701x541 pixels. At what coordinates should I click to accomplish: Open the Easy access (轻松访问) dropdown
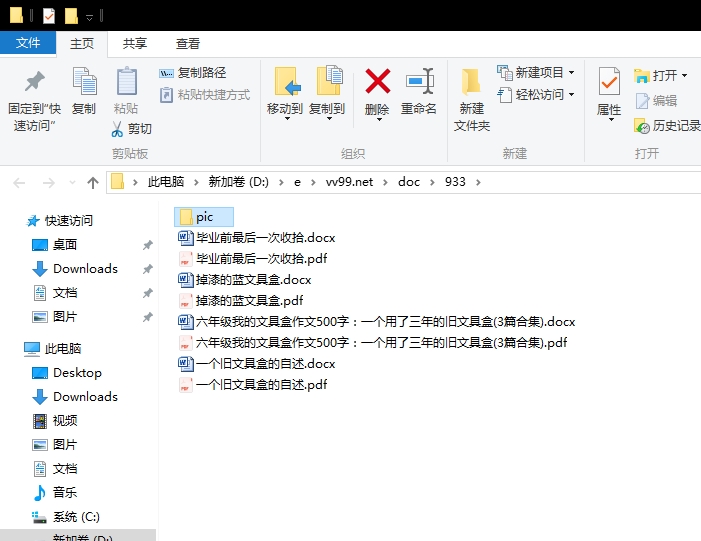[536, 95]
